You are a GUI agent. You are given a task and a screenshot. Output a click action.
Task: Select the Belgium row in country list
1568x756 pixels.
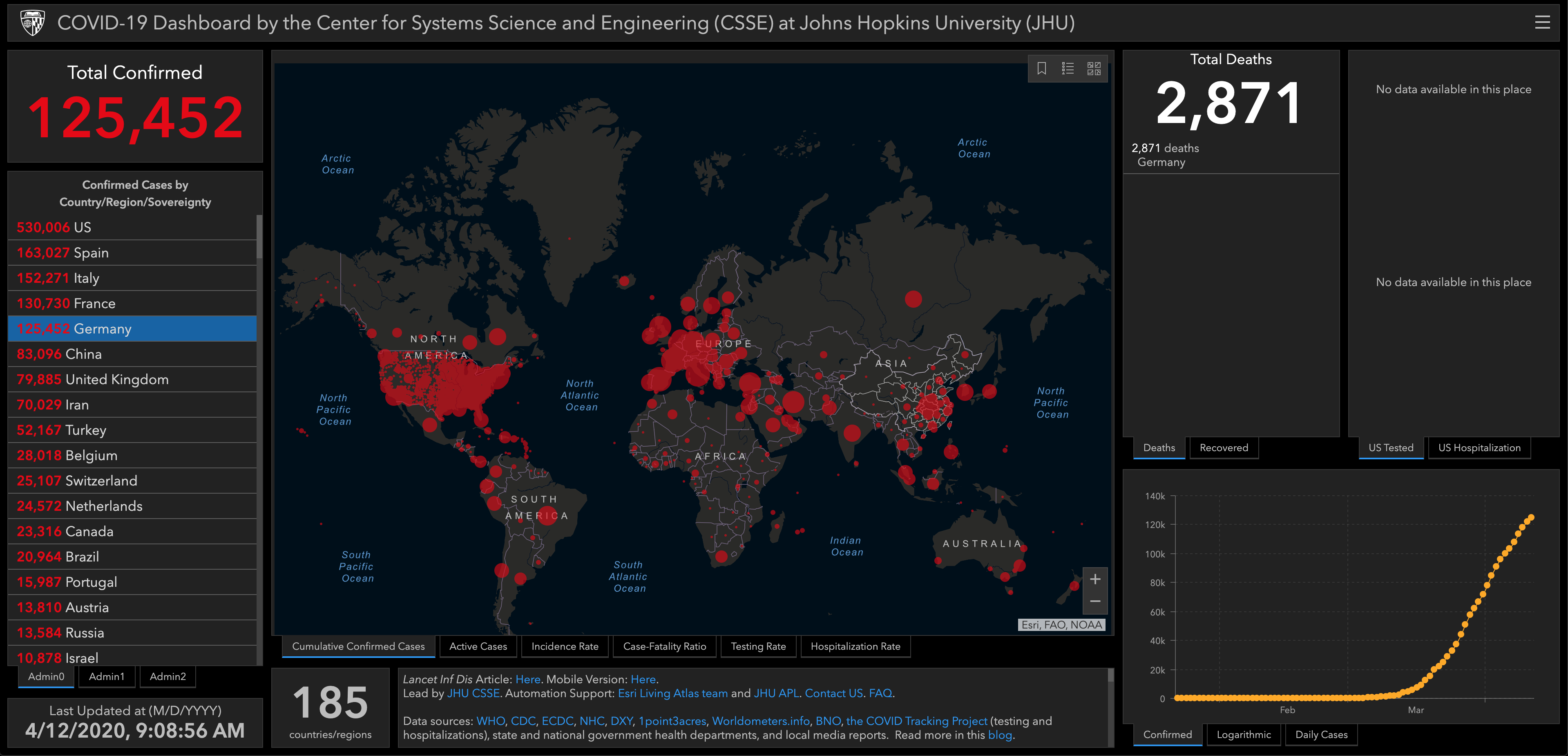(x=132, y=455)
